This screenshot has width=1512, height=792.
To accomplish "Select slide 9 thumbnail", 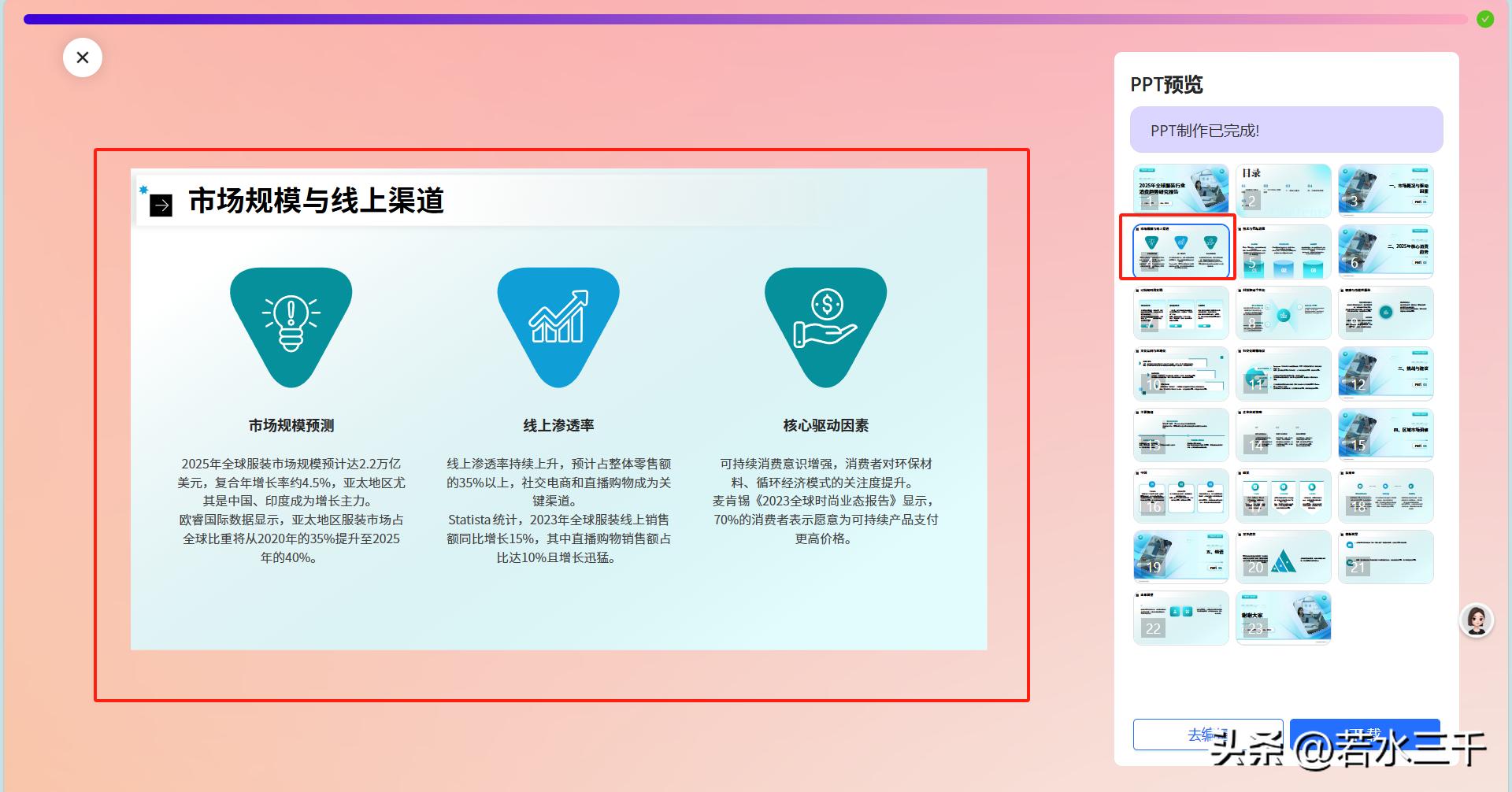I will pyautogui.click(x=1386, y=313).
